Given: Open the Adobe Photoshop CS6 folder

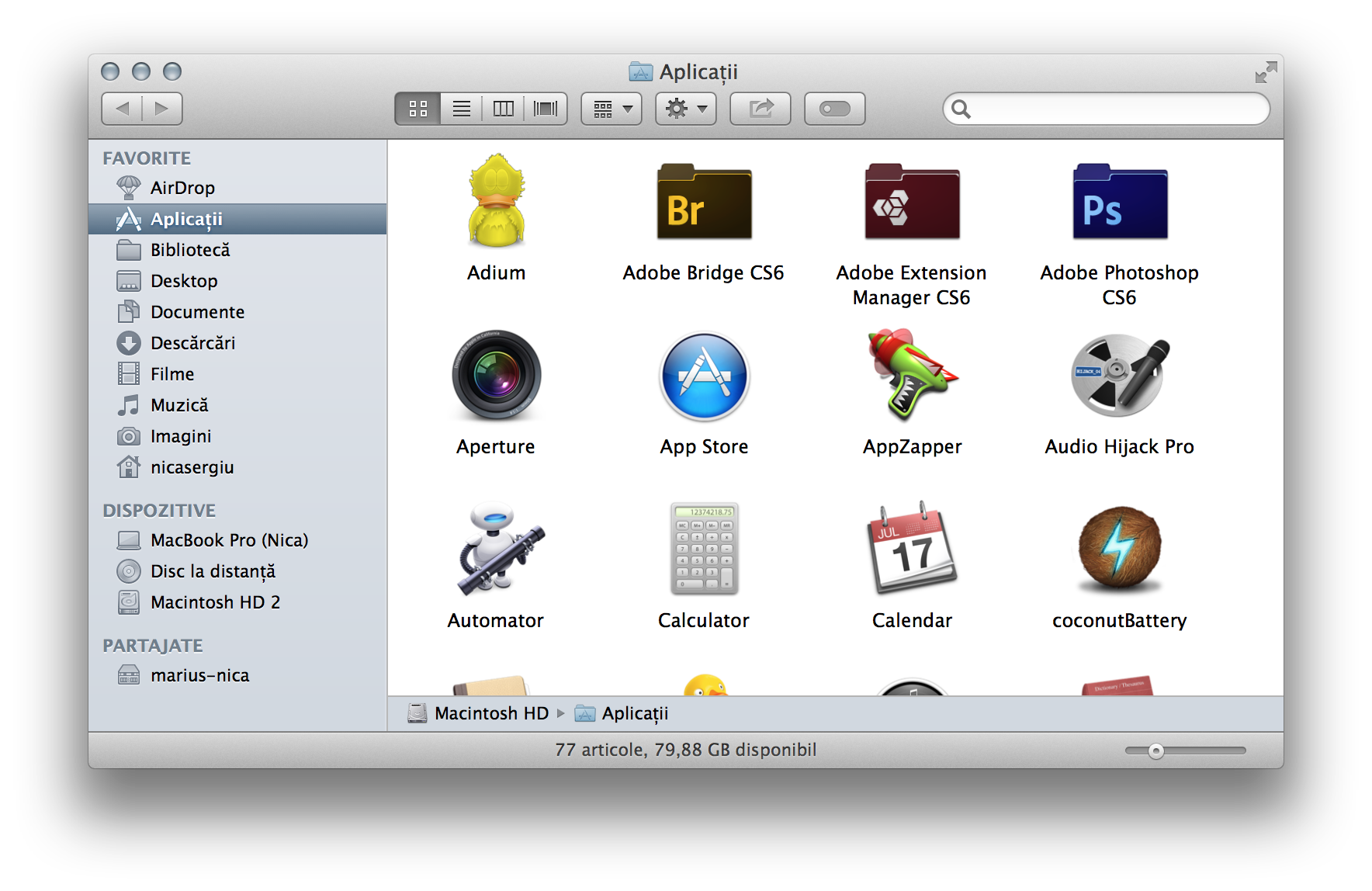Looking at the screenshot, I should click(1120, 201).
